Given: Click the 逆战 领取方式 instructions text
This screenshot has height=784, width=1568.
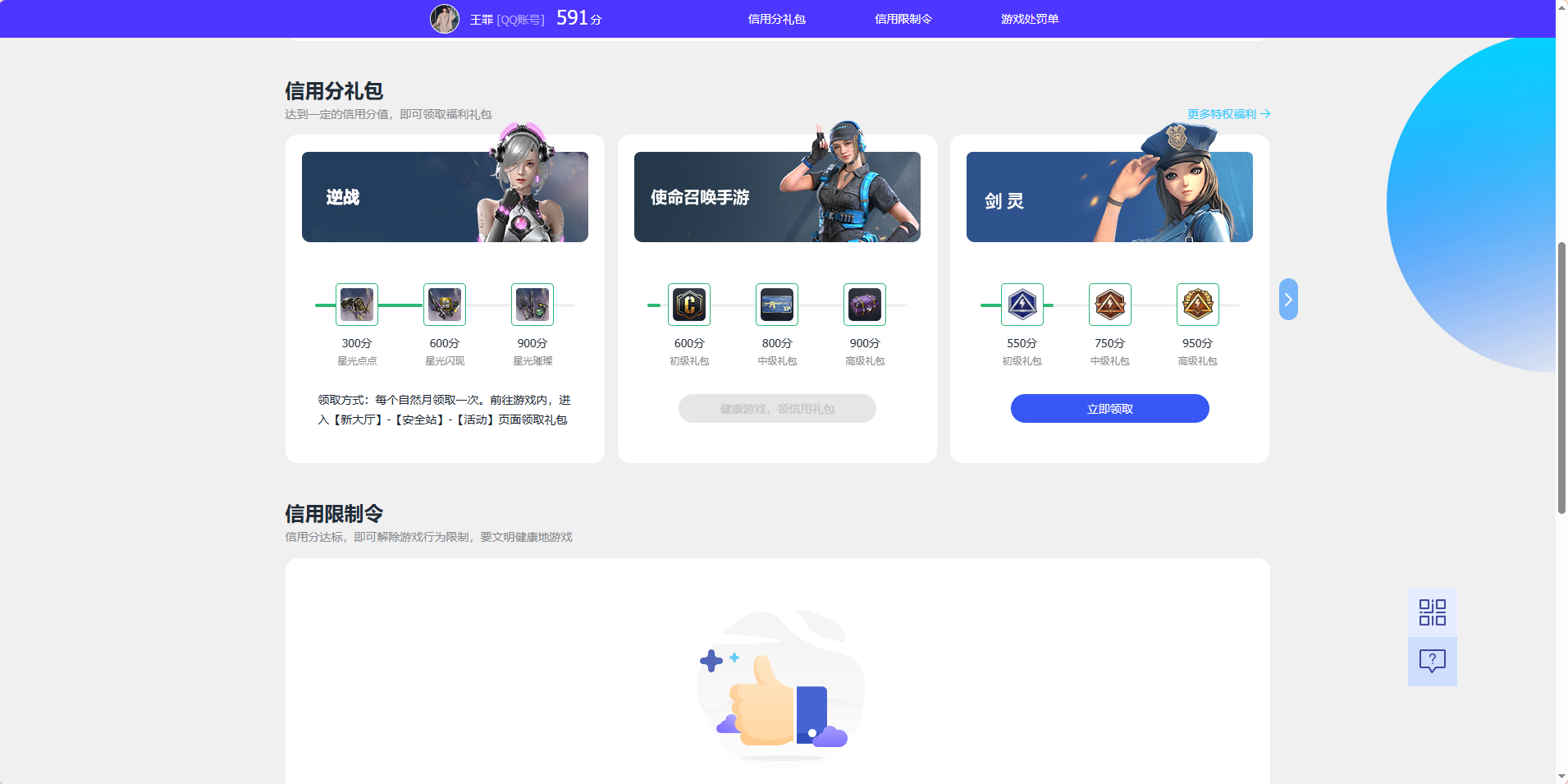Looking at the screenshot, I should [444, 410].
